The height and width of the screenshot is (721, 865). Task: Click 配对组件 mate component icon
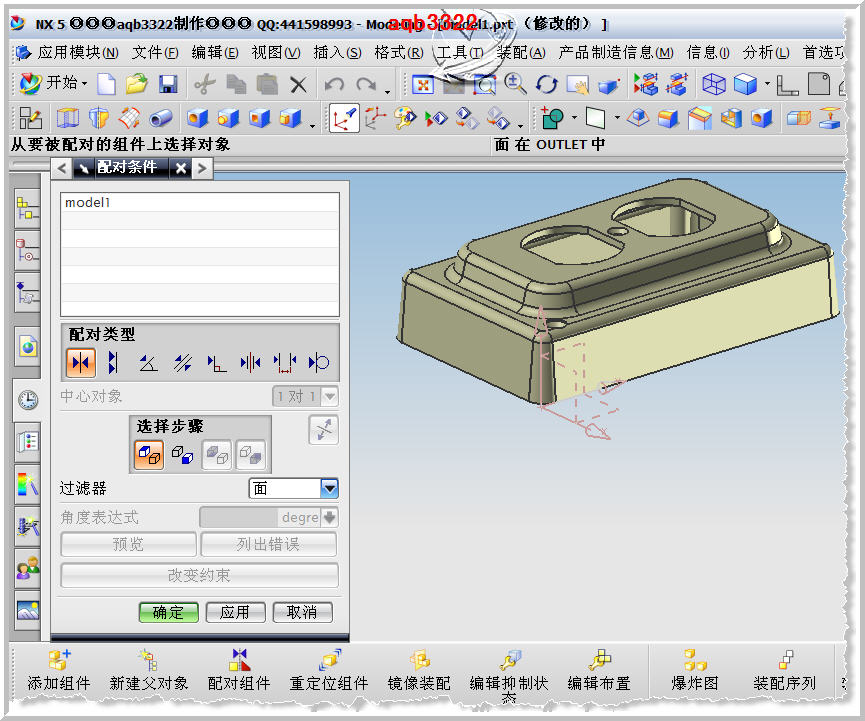(x=239, y=670)
